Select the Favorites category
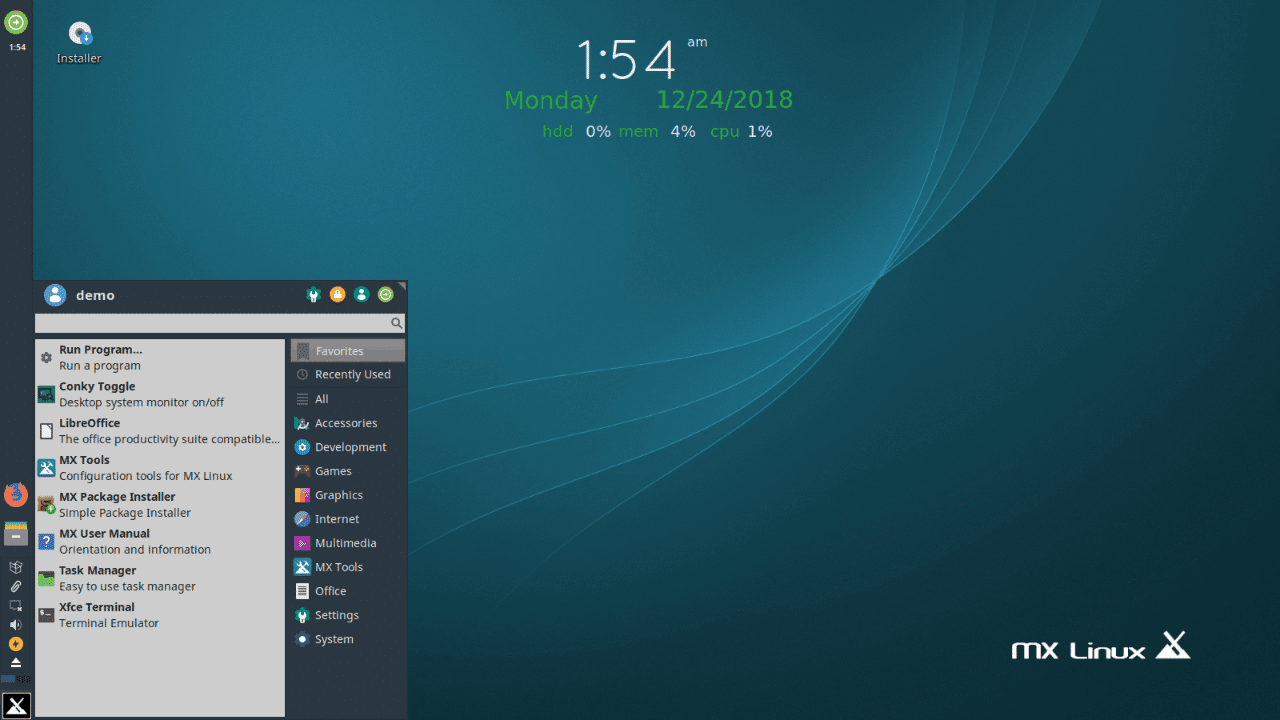The image size is (1280, 720). (348, 351)
